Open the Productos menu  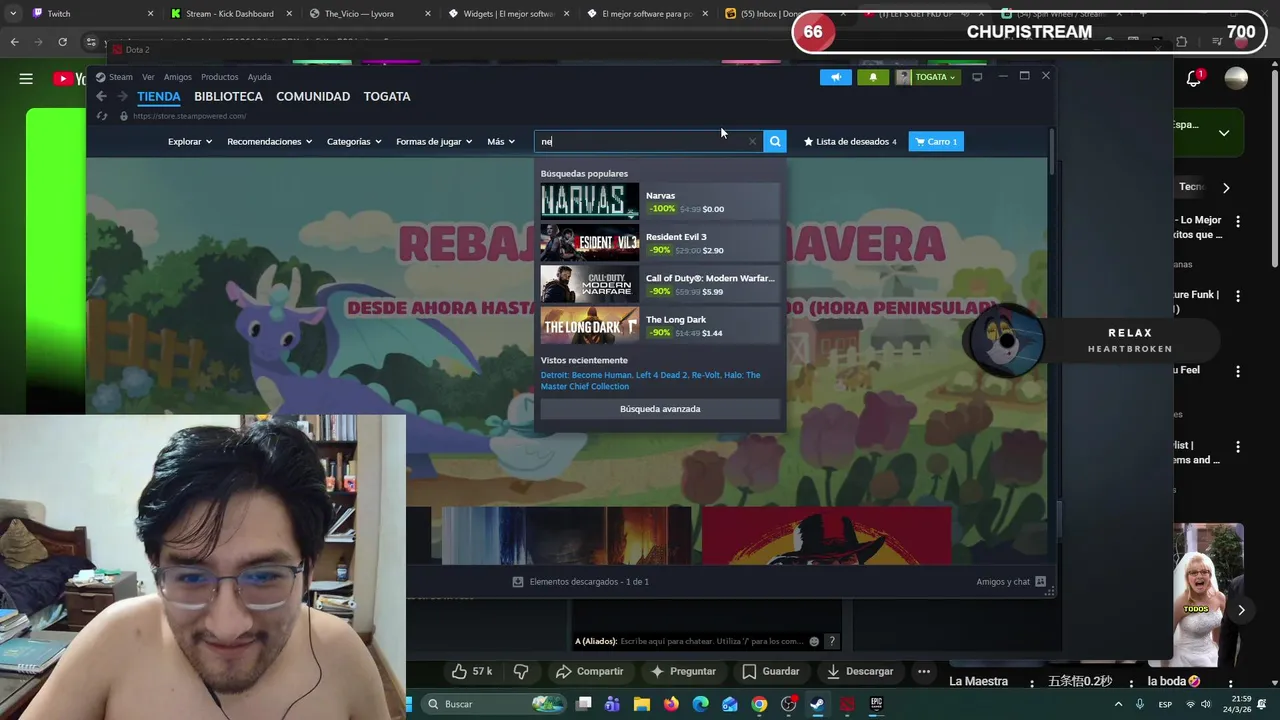pyautogui.click(x=219, y=77)
